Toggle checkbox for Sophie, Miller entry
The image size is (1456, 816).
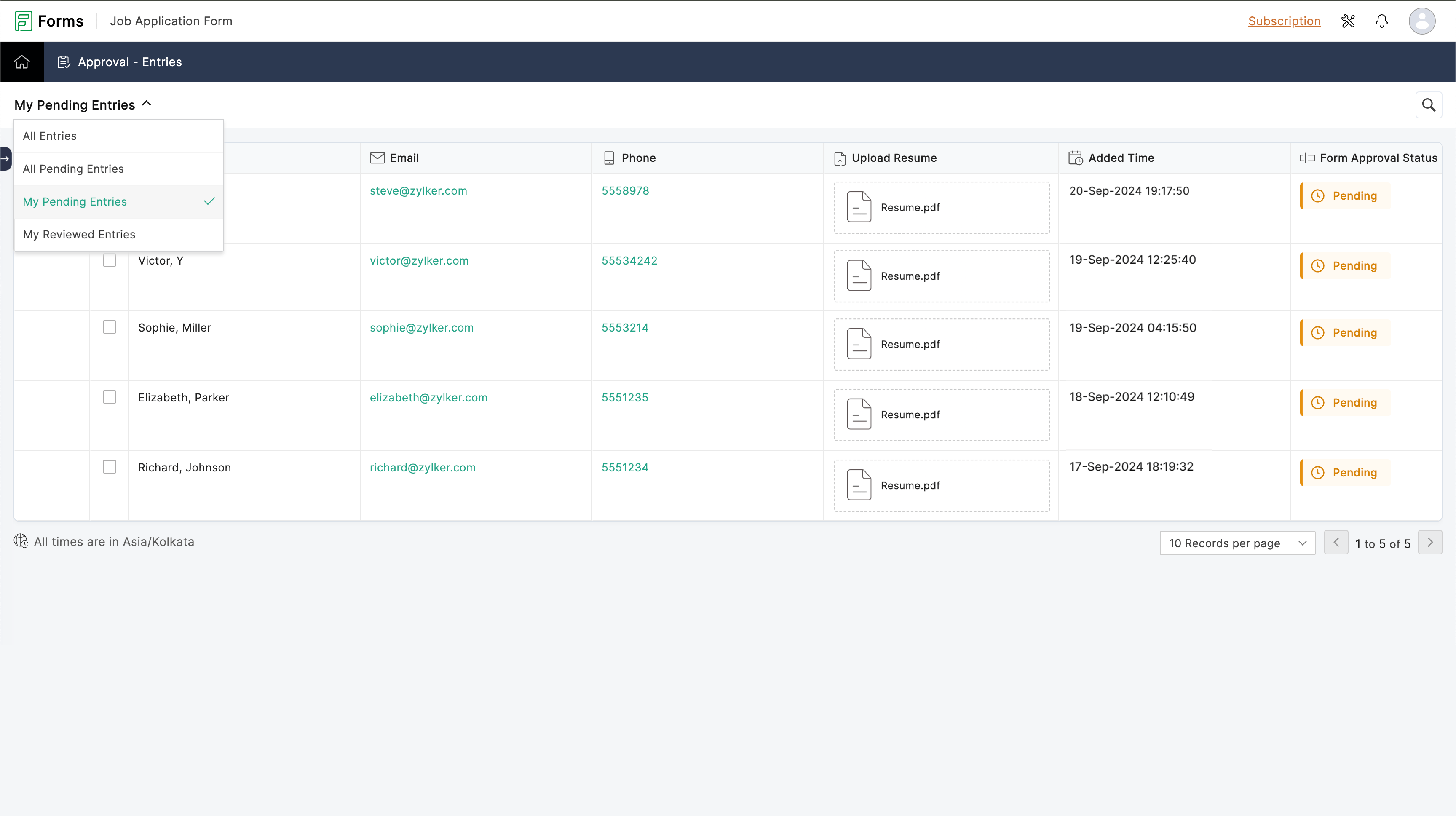click(x=110, y=327)
